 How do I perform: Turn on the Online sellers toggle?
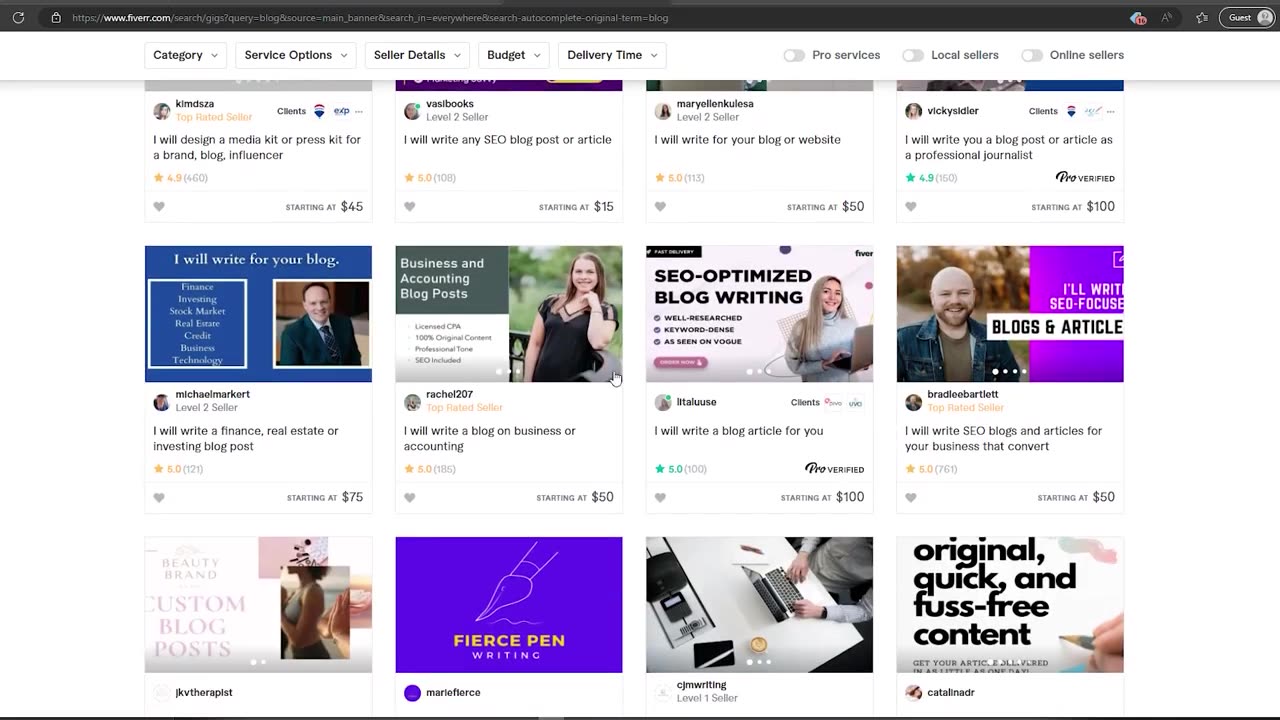1032,55
